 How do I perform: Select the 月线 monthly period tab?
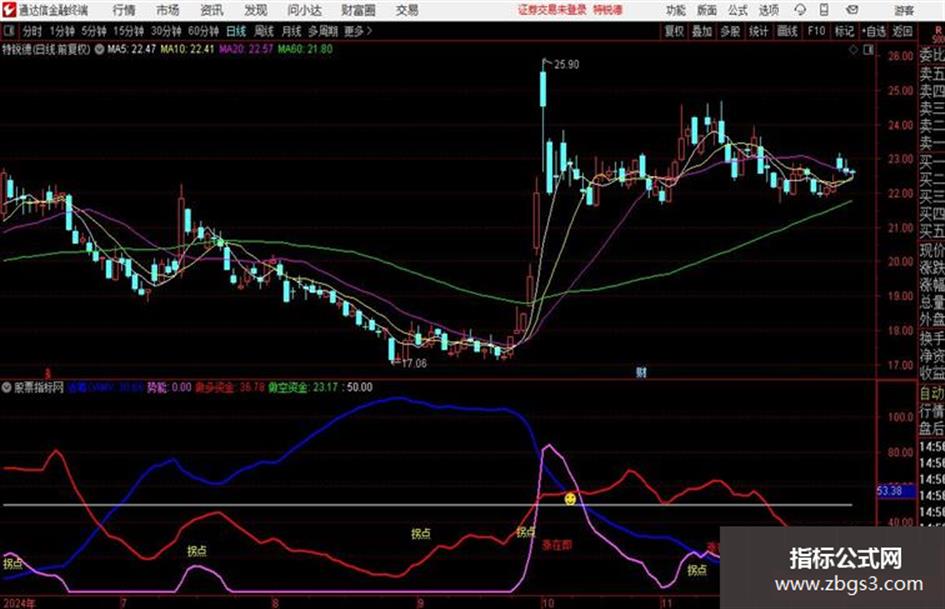[291, 31]
